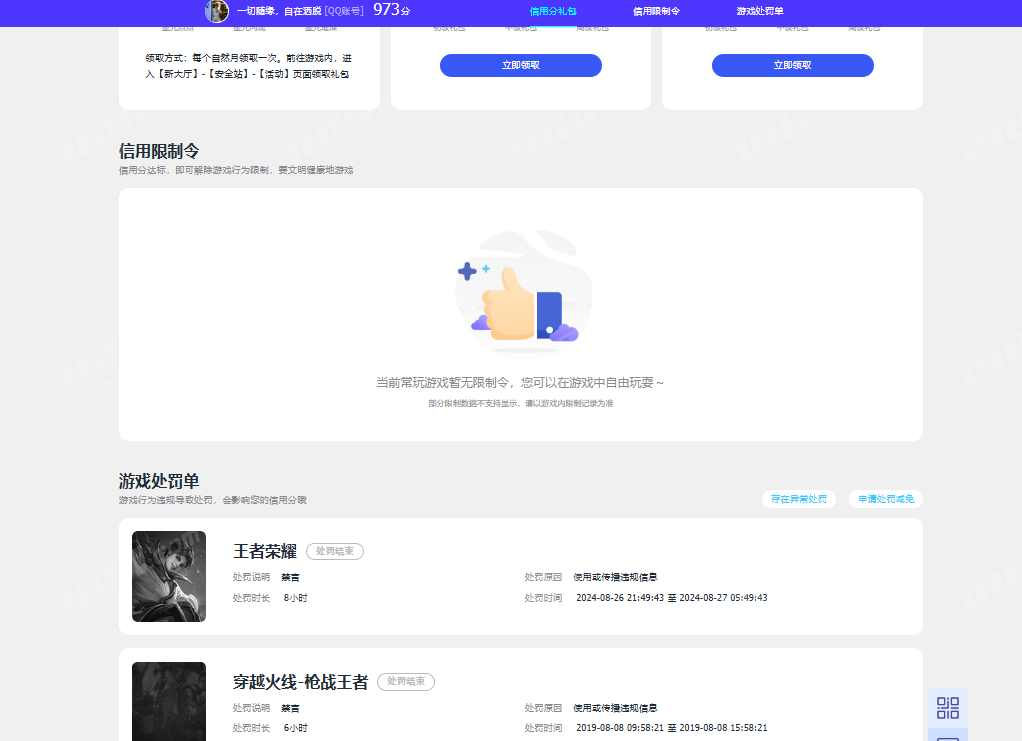This screenshot has width=1022, height=741.
Task: Click the 8小时 punishment duration value
Action: (x=295, y=598)
